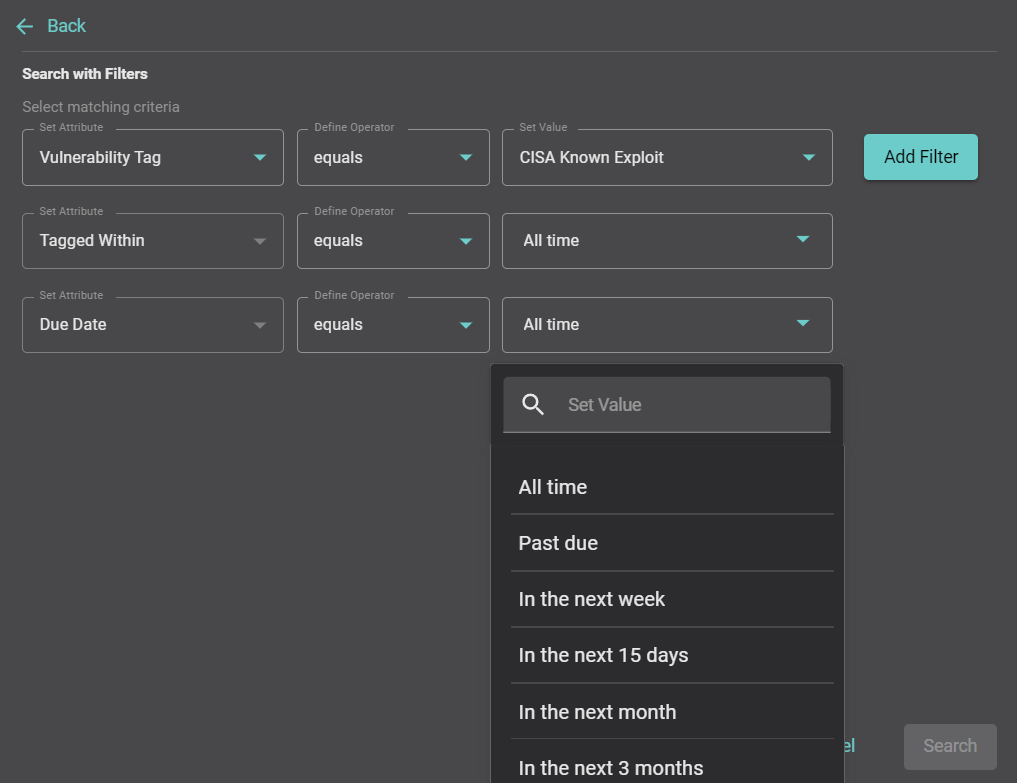Select Past due option

pyautogui.click(x=672, y=543)
